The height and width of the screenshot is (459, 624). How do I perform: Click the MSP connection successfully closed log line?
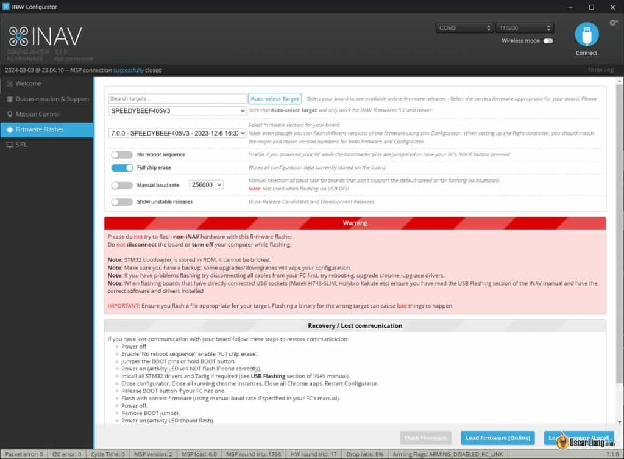click(83, 70)
